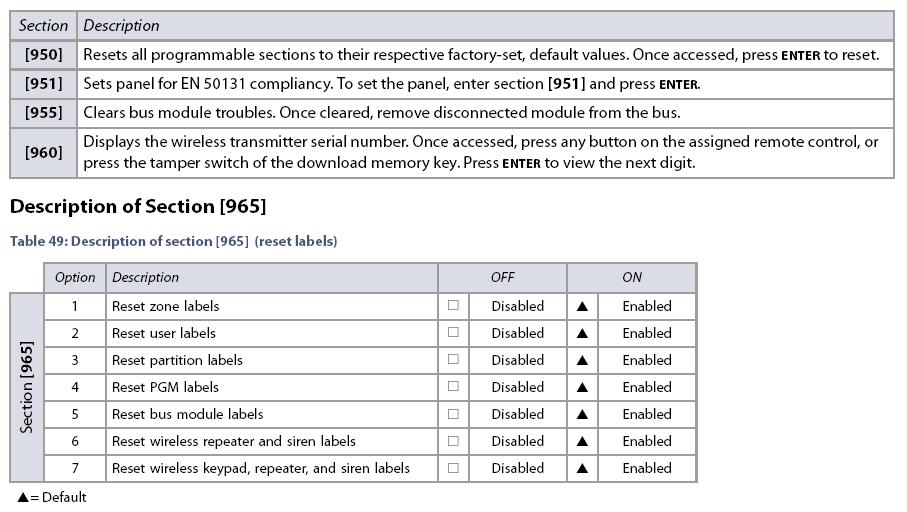Click the Enabled triangle icon for Reset PGM labels
Screen dimensions: 907x512
pyautogui.click(x=582, y=387)
